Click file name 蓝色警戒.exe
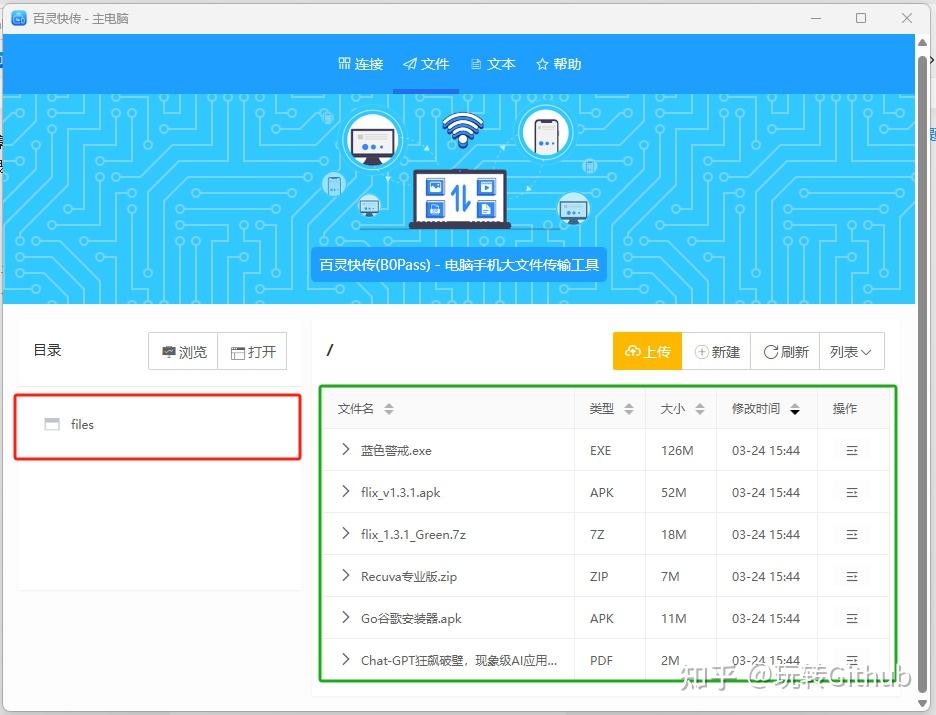936x715 pixels. click(x=396, y=451)
